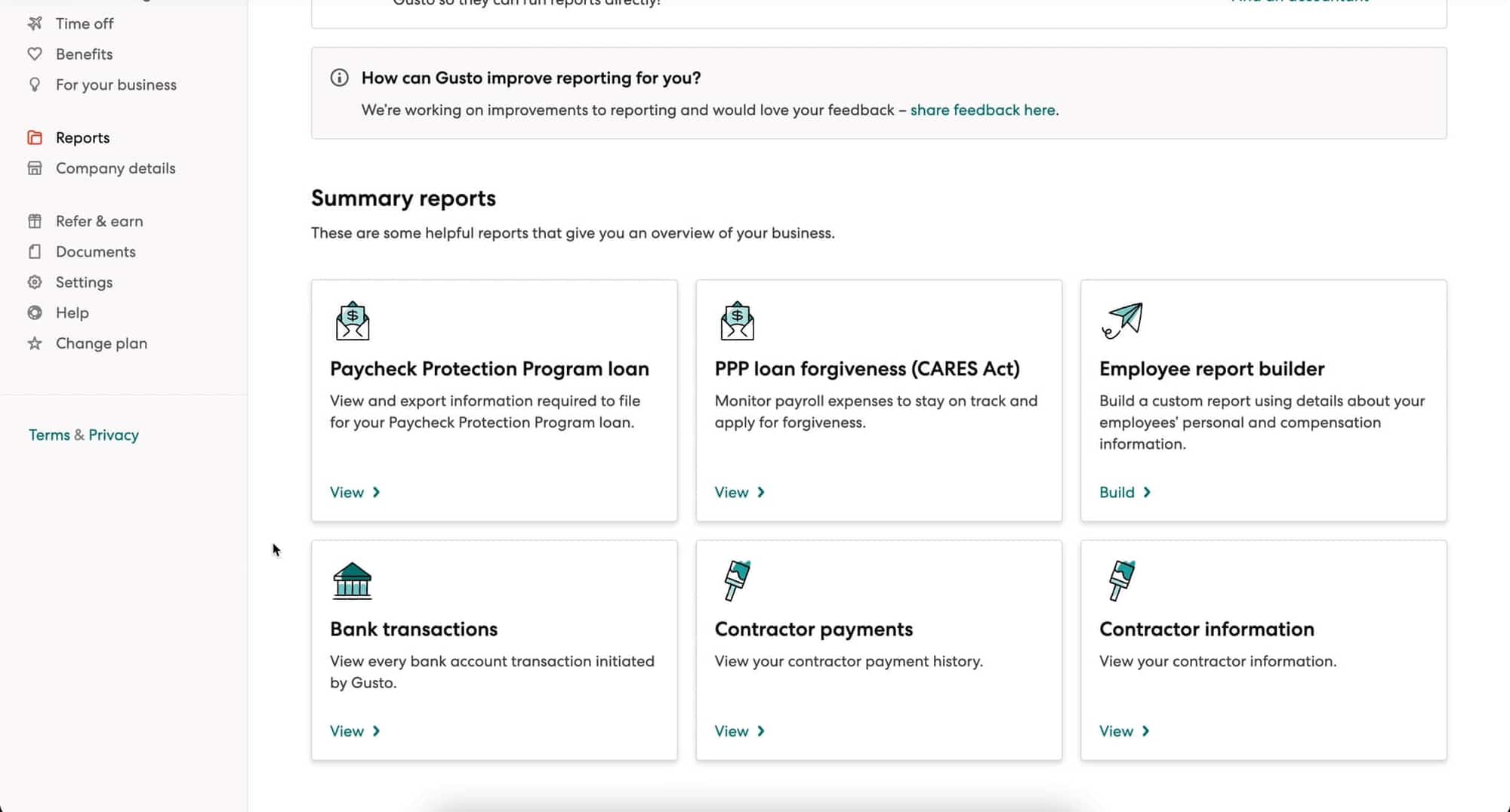Expand the View chevron on Contractor information card
The image size is (1510, 812).
pyautogui.click(x=1147, y=730)
